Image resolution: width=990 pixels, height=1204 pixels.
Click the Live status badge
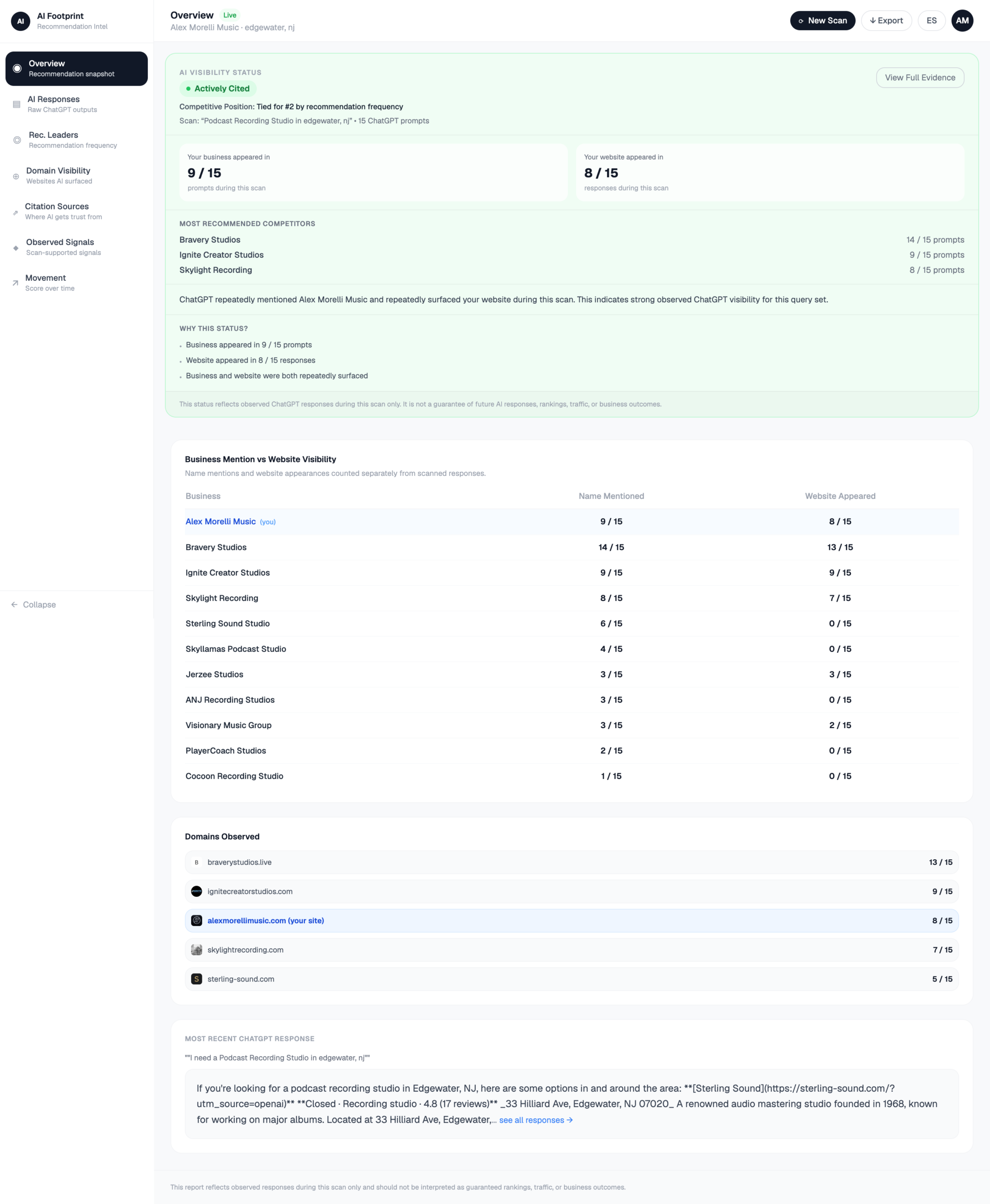(230, 16)
